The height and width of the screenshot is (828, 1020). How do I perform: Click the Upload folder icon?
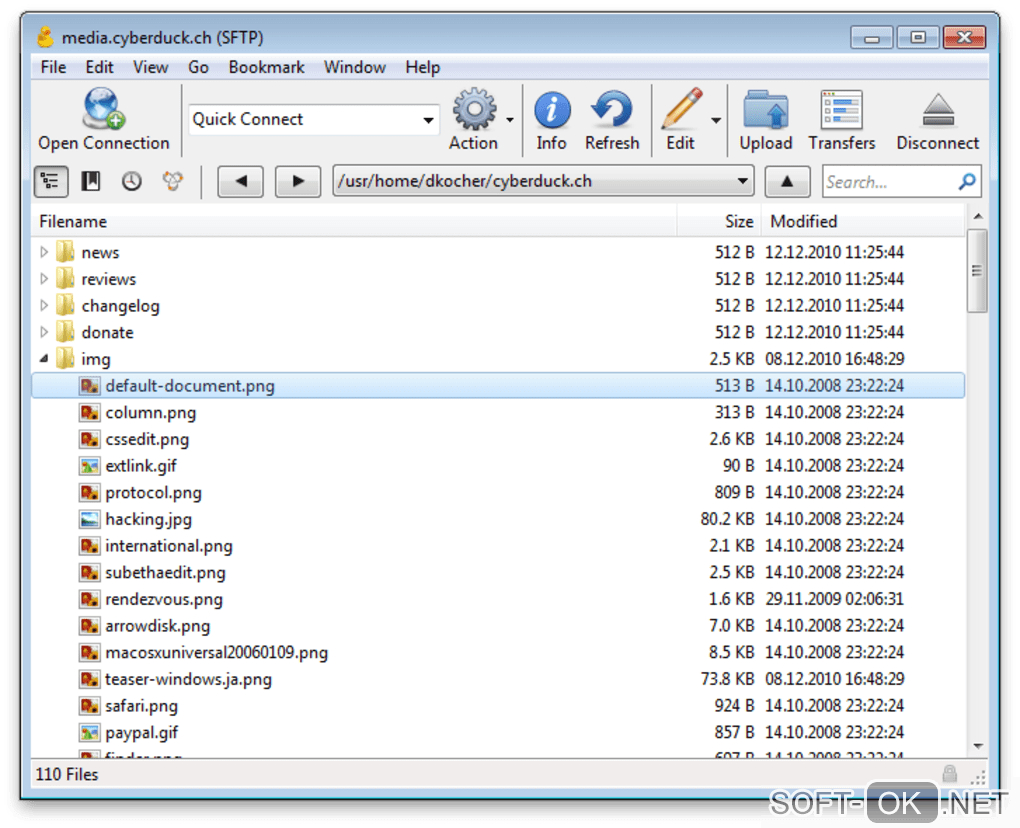click(766, 109)
